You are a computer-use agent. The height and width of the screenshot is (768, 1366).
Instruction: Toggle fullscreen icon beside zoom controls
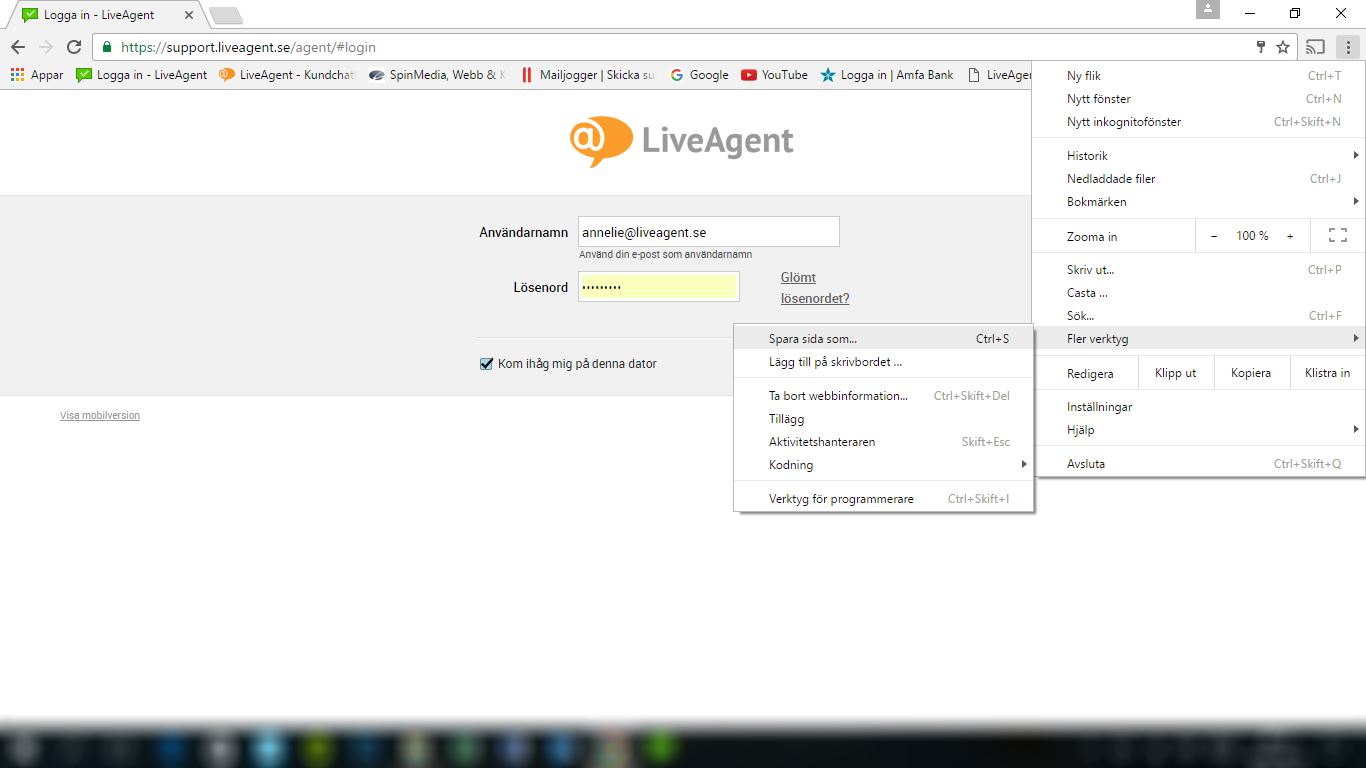pyautogui.click(x=1338, y=236)
